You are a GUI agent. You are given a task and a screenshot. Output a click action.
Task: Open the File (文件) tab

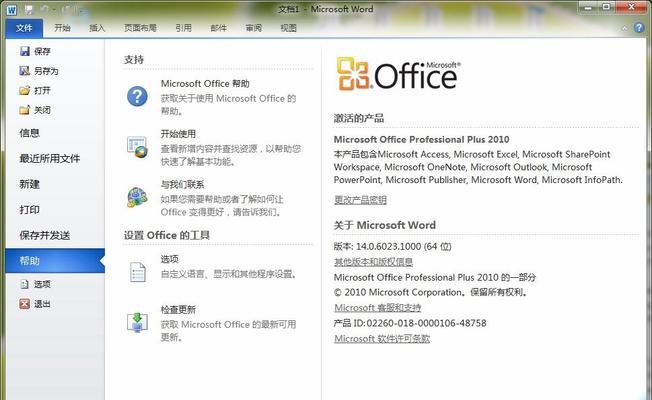point(24,28)
